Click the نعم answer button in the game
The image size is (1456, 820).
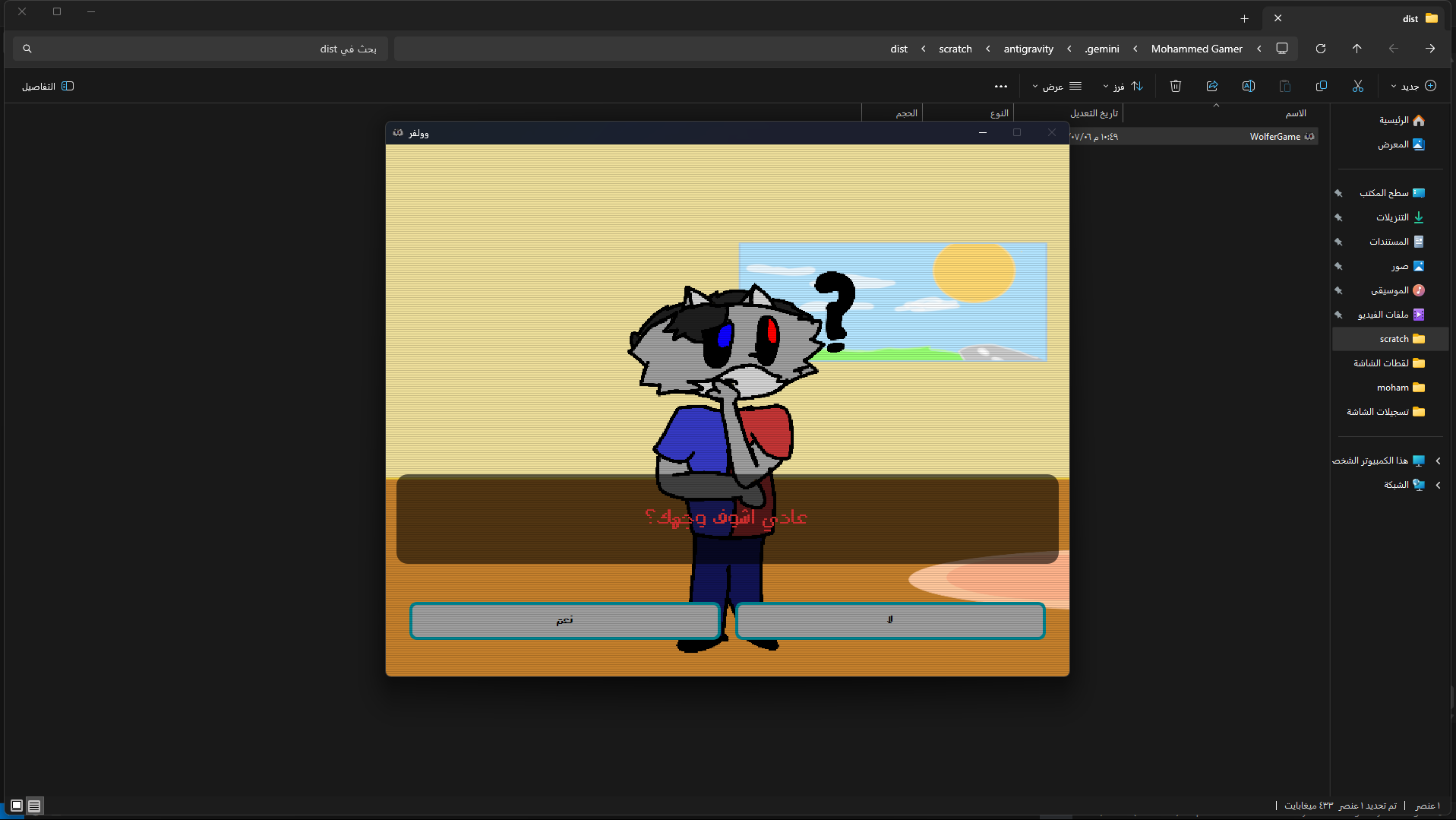pyautogui.click(x=565, y=620)
